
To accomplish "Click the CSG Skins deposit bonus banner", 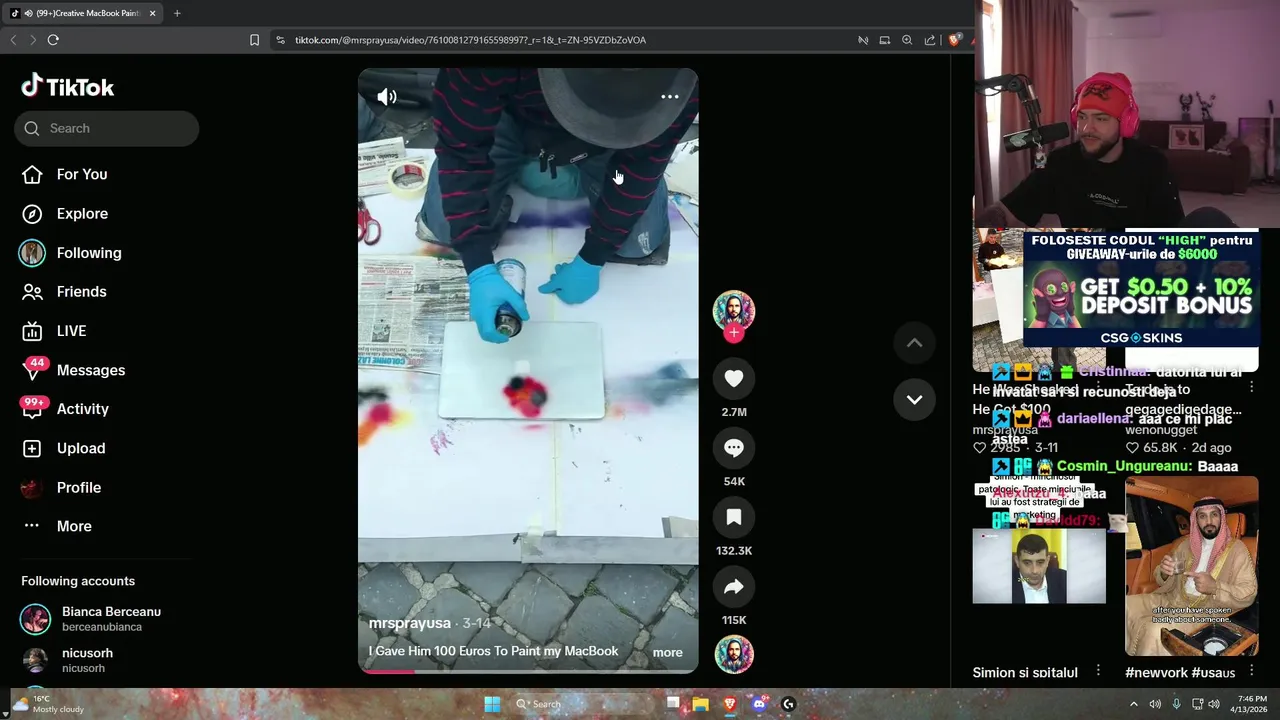I will [x=1141, y=289].
